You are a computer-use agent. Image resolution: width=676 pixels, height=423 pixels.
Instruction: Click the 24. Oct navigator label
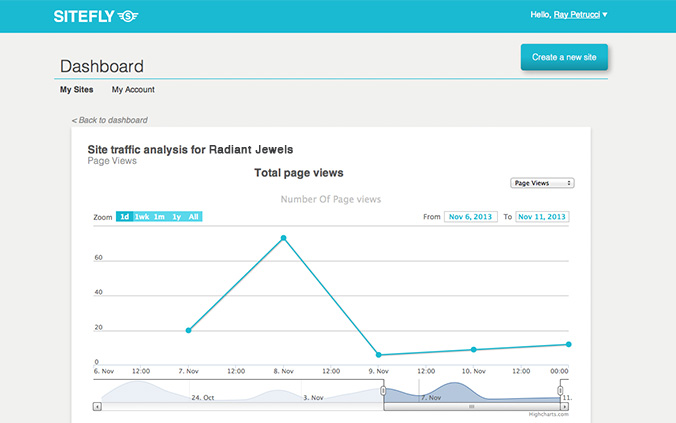pyautogui.click(x=203, y=398)
